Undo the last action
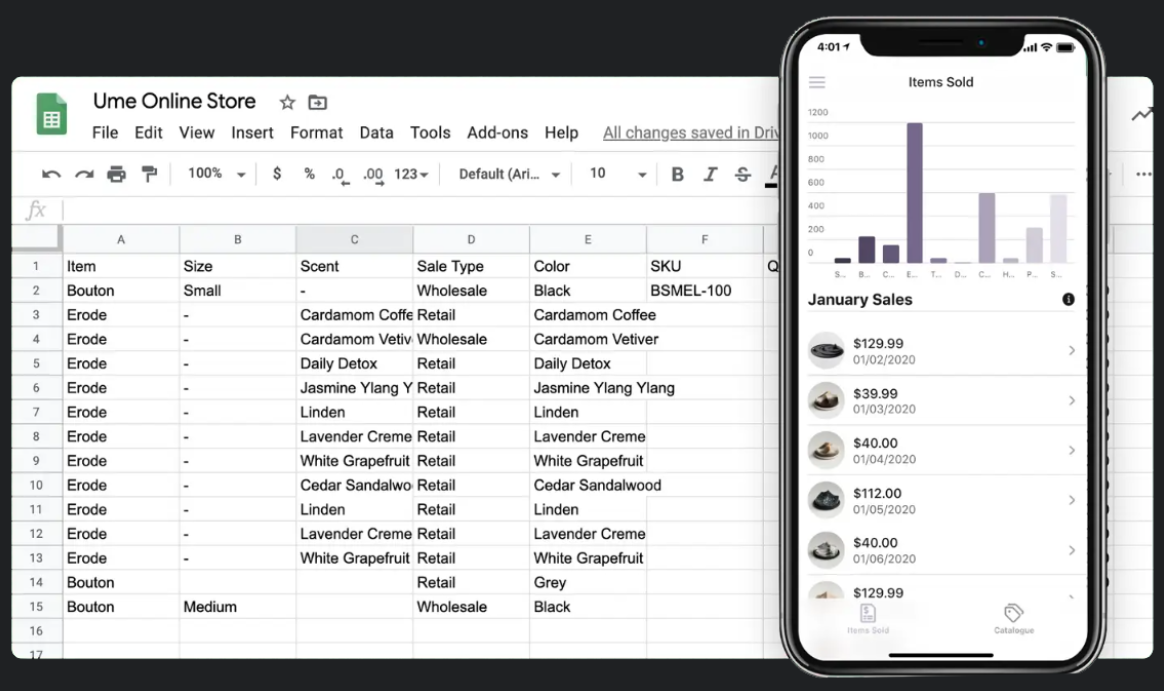The image size is (1164, 691). [51, 174]
